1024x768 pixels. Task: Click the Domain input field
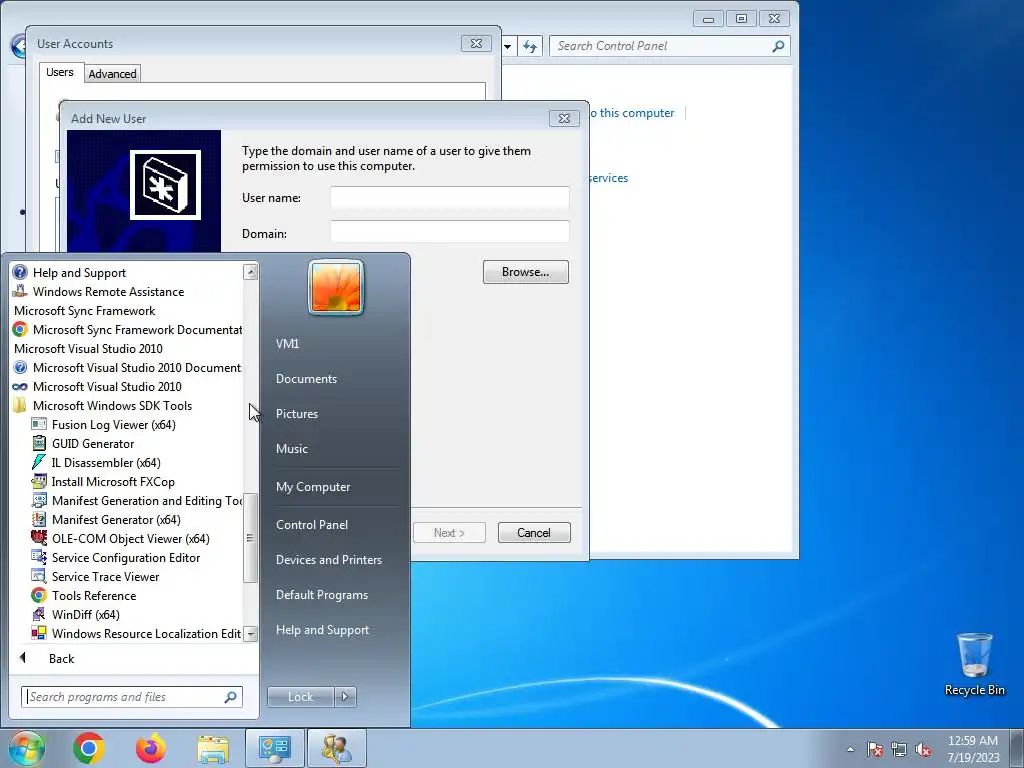[x=449, y=232]
